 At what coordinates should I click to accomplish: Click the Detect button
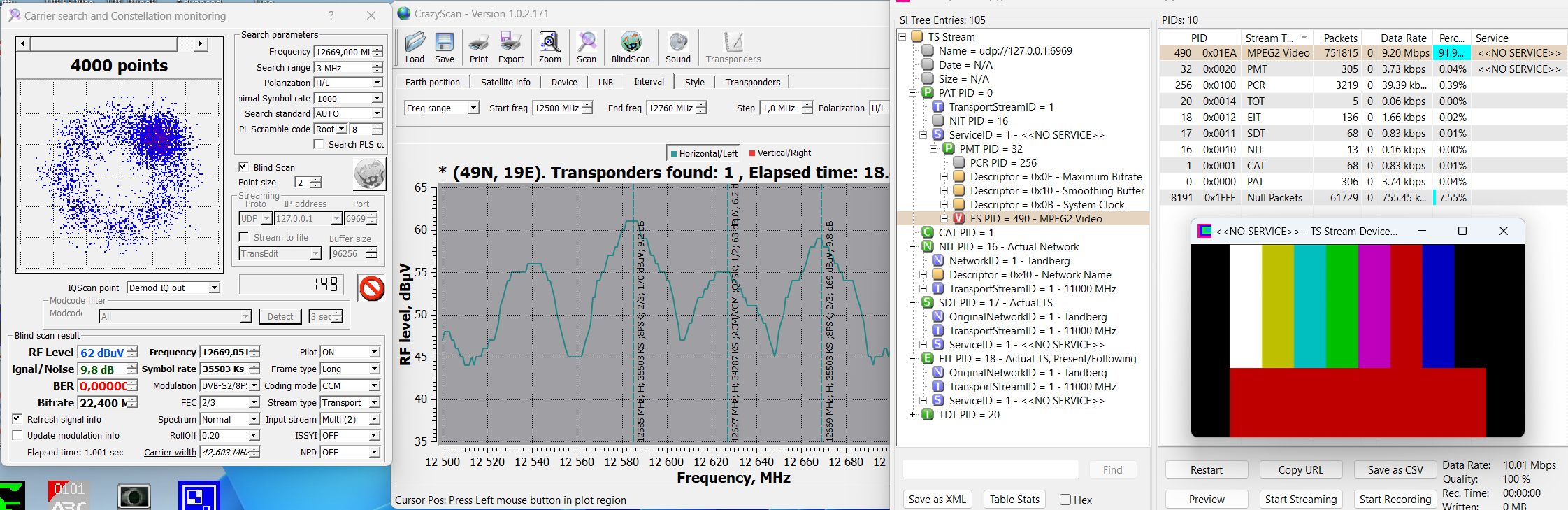click(x=280, y=316)
